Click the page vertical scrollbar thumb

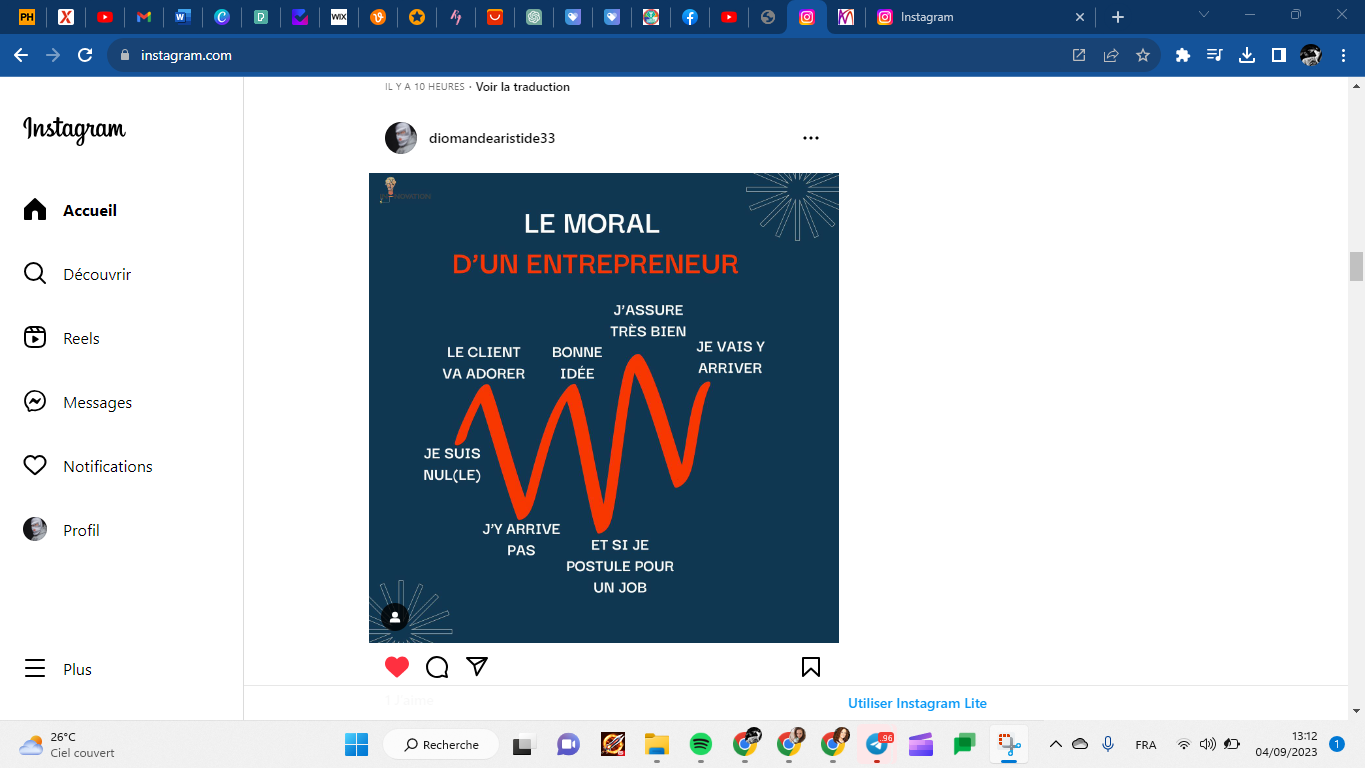coord(1356,267)
